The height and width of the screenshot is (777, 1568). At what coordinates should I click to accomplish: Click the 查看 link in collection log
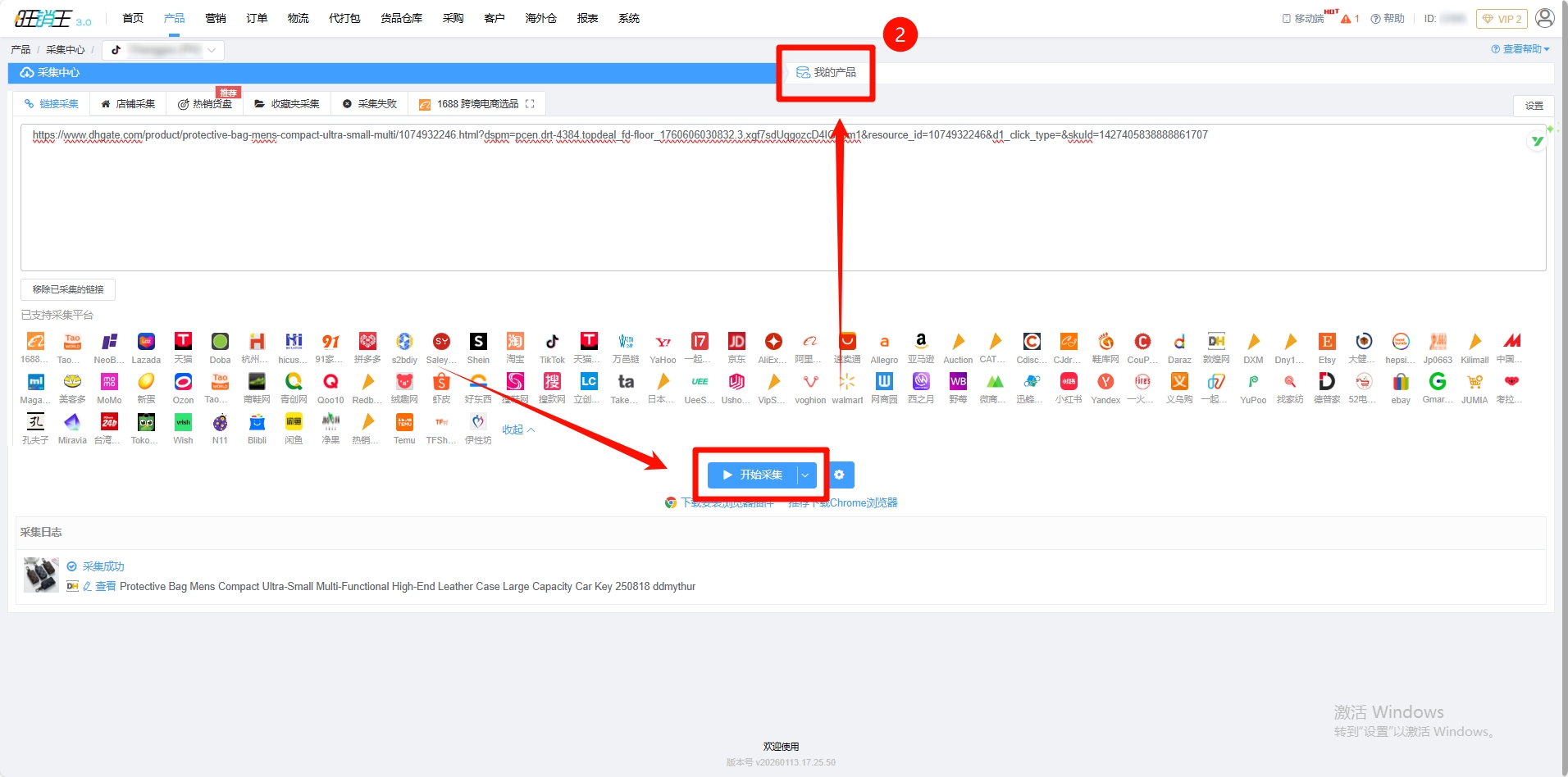[105, 586]
